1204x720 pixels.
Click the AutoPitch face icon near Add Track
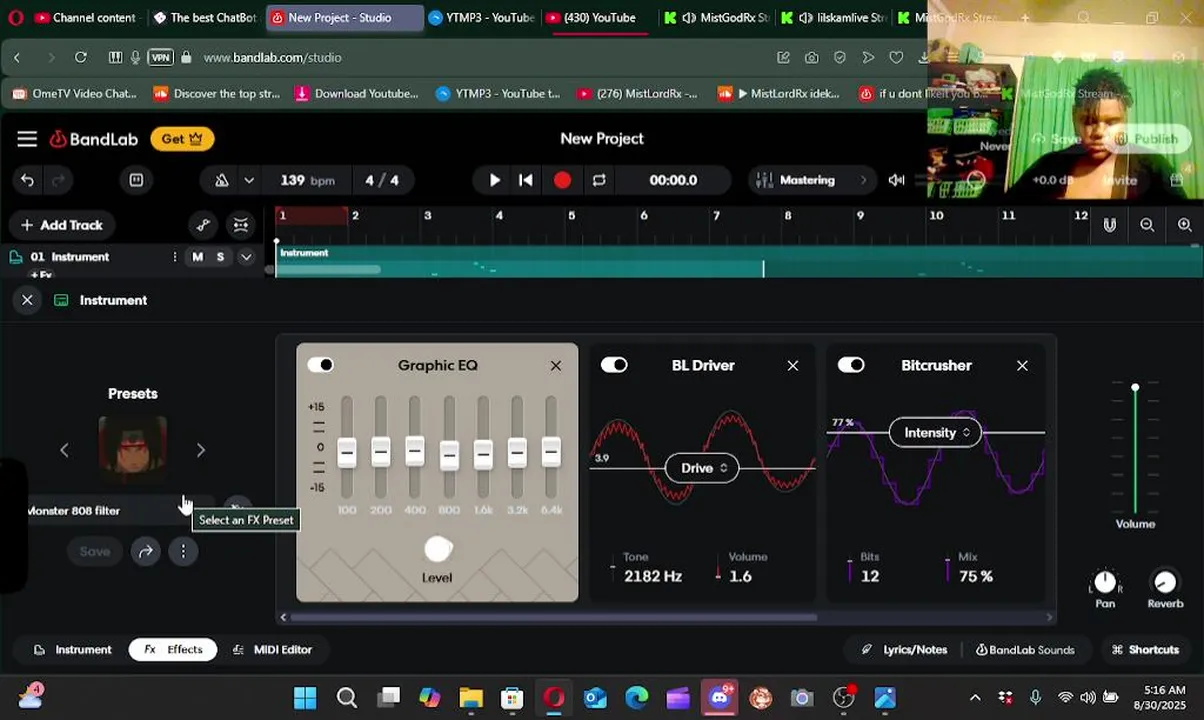(x=241, y=225)
